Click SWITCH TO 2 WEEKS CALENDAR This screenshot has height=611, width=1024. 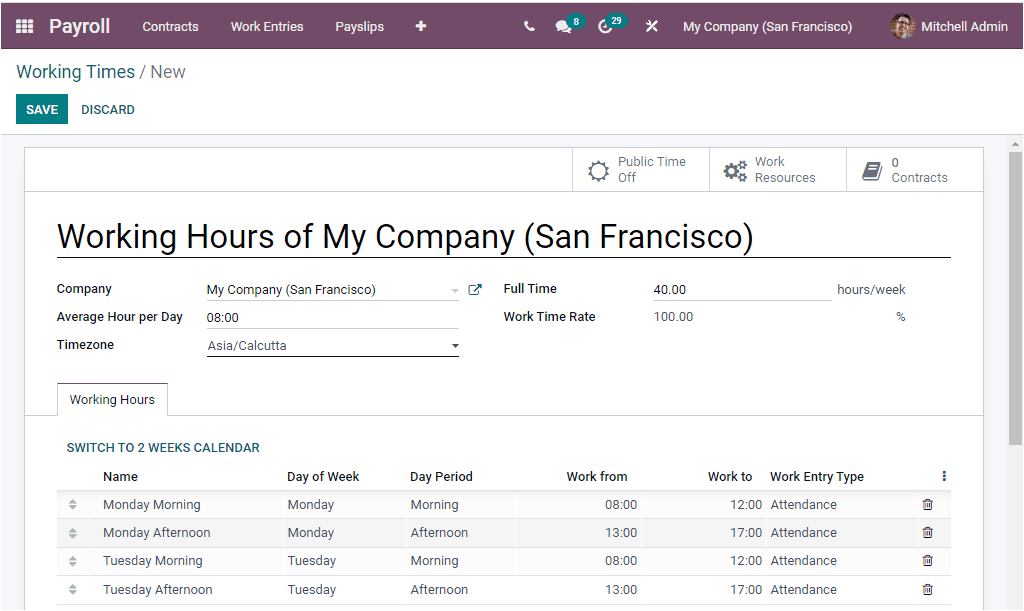[x=163, y=448]
